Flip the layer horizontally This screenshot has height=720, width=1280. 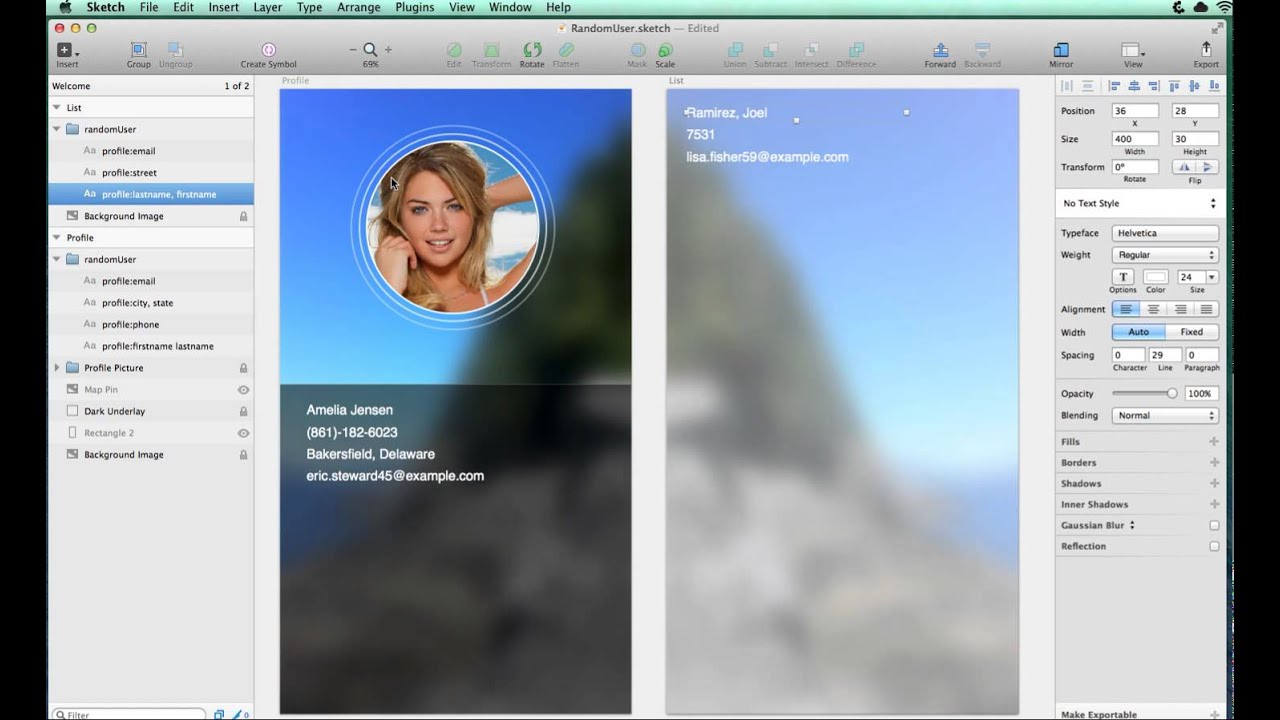(x=1183, y=167)
